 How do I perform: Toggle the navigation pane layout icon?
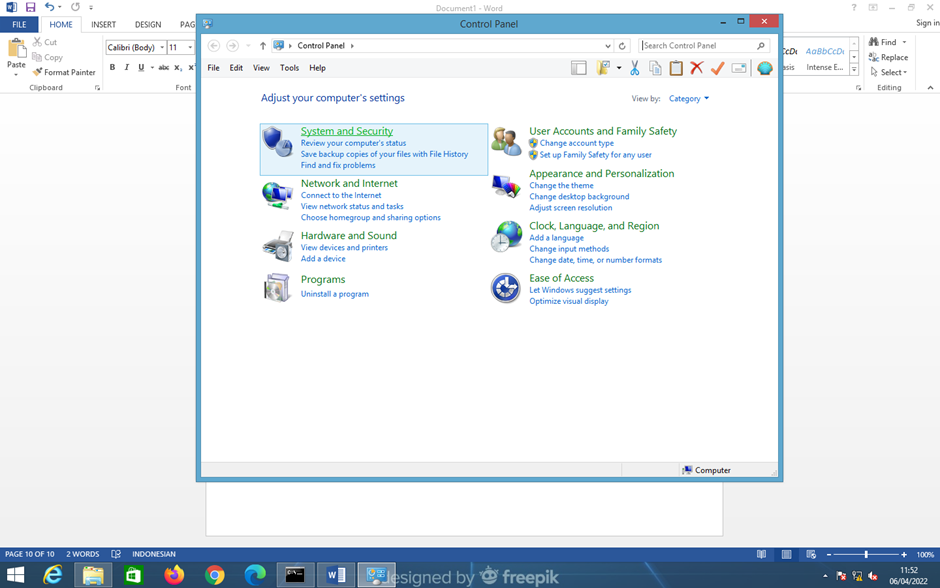pos(579,68)
